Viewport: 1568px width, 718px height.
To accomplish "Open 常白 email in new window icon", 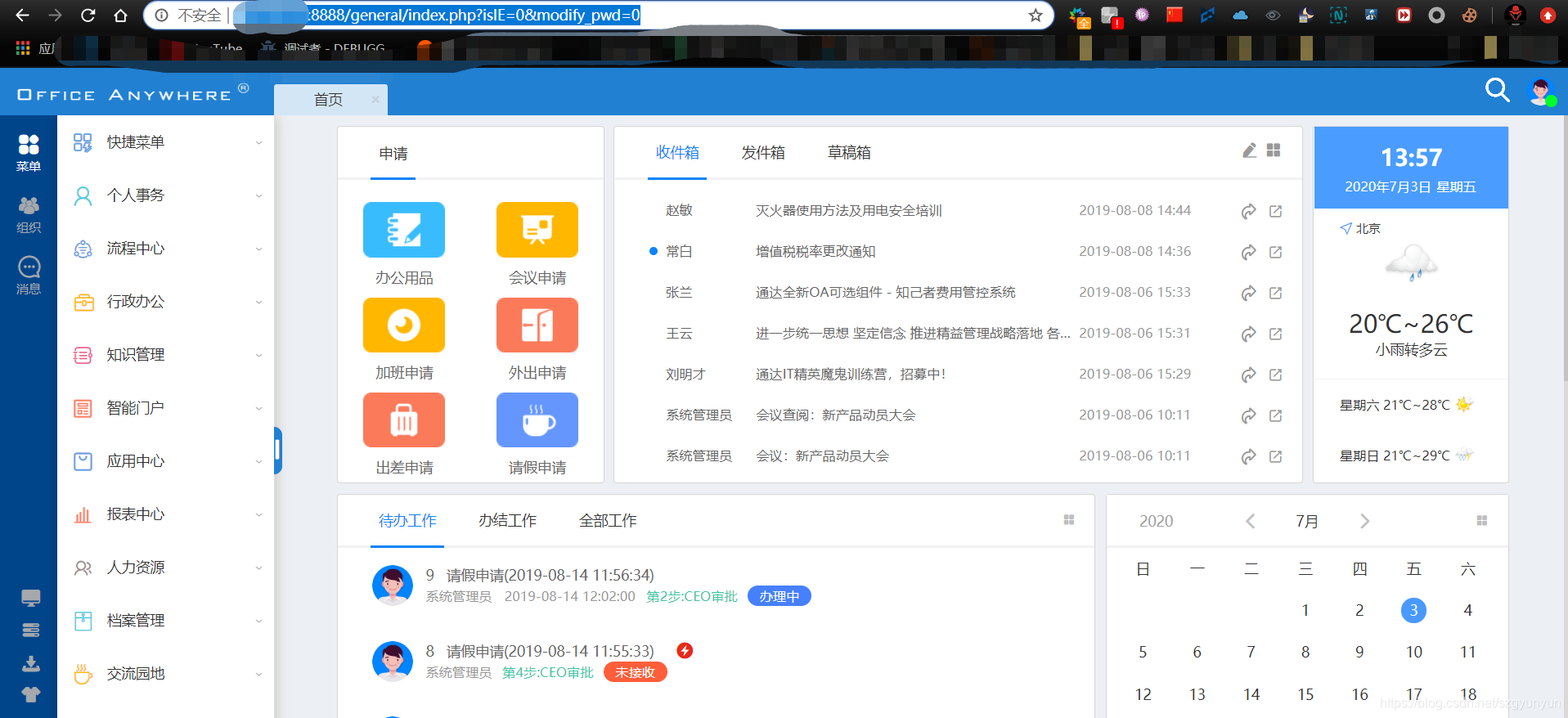I will 1275,252.
